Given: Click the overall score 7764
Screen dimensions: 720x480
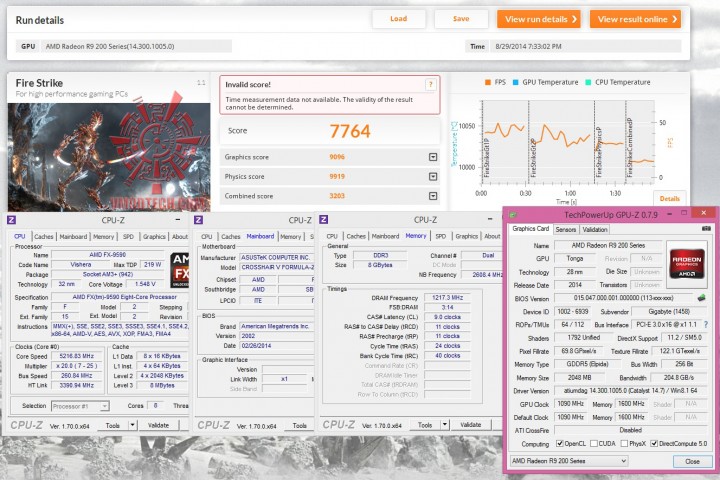Looking at the screenshot, I should click(x=350, y=131).
